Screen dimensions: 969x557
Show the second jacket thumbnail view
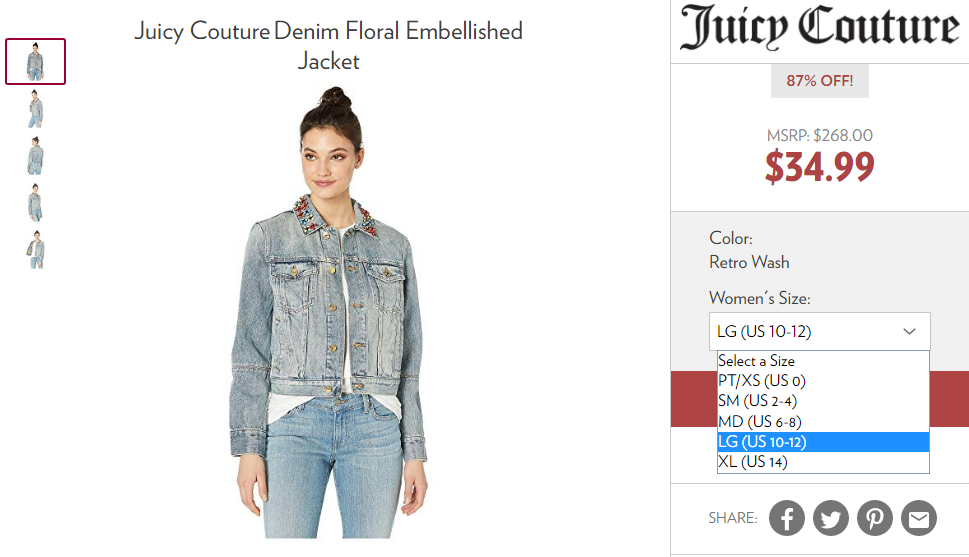coord(35,108)
